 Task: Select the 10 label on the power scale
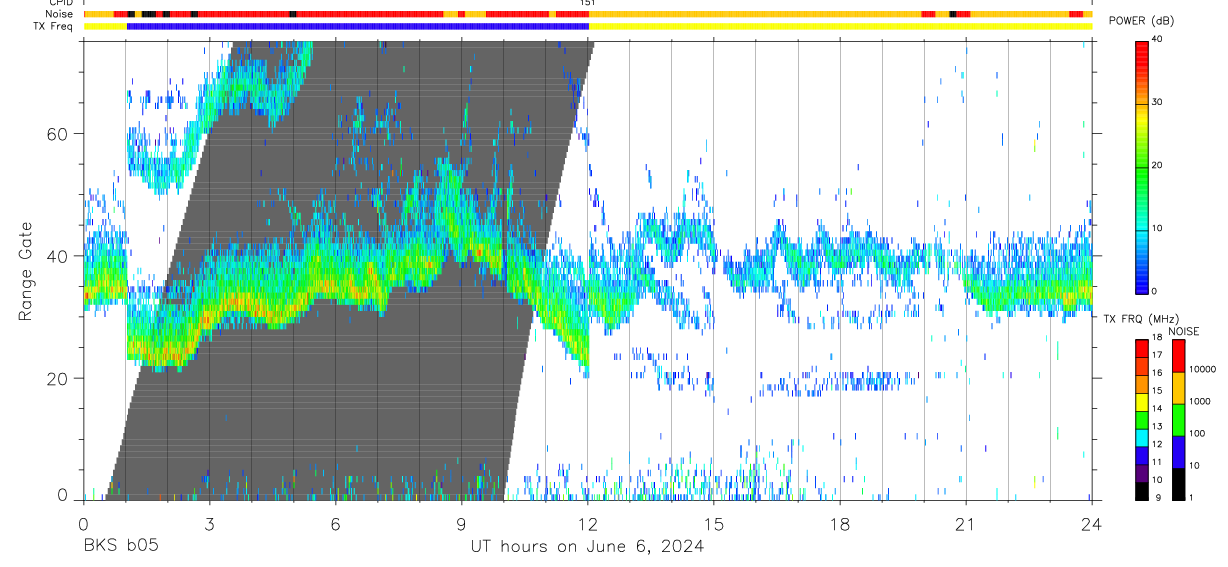pyautogui.click(x=1158, y=228)
